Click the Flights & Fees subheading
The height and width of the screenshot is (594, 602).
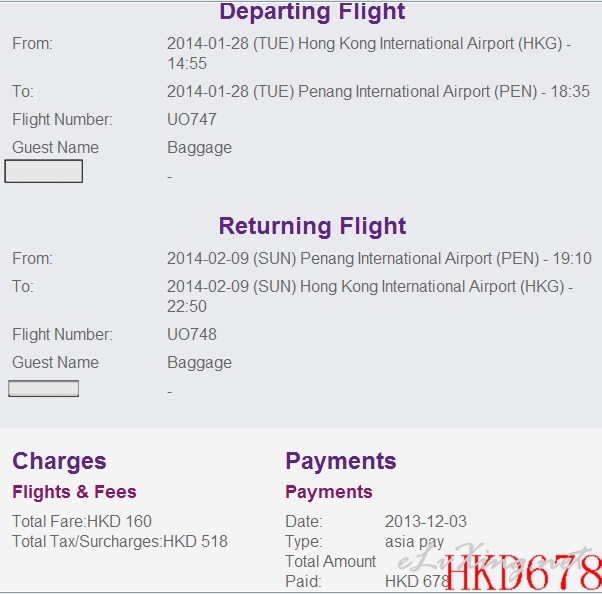pos(74,492)
